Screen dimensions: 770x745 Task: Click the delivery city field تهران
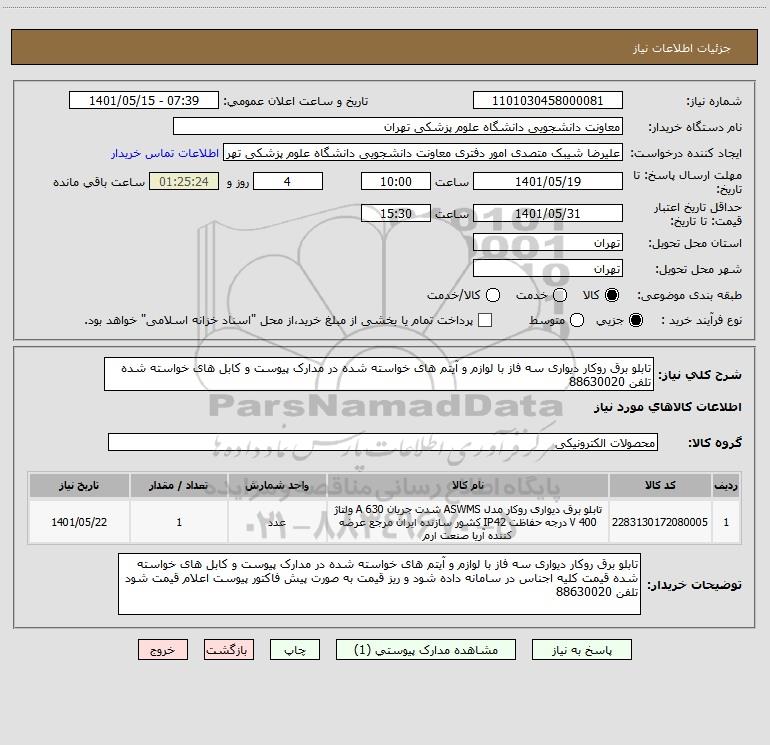pos(548,268)
